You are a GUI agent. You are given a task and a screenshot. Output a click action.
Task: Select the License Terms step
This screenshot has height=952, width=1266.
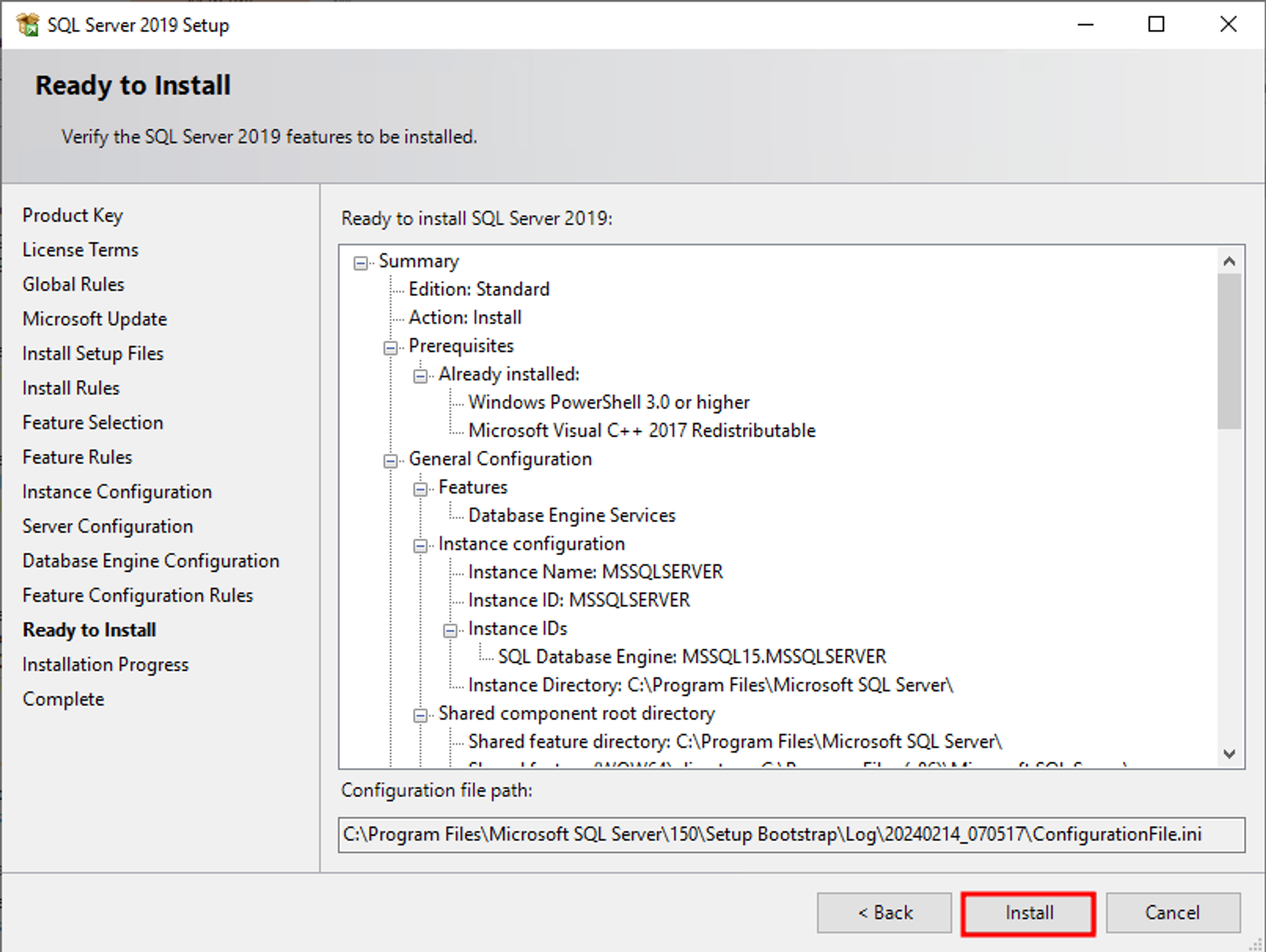(80, 249)
